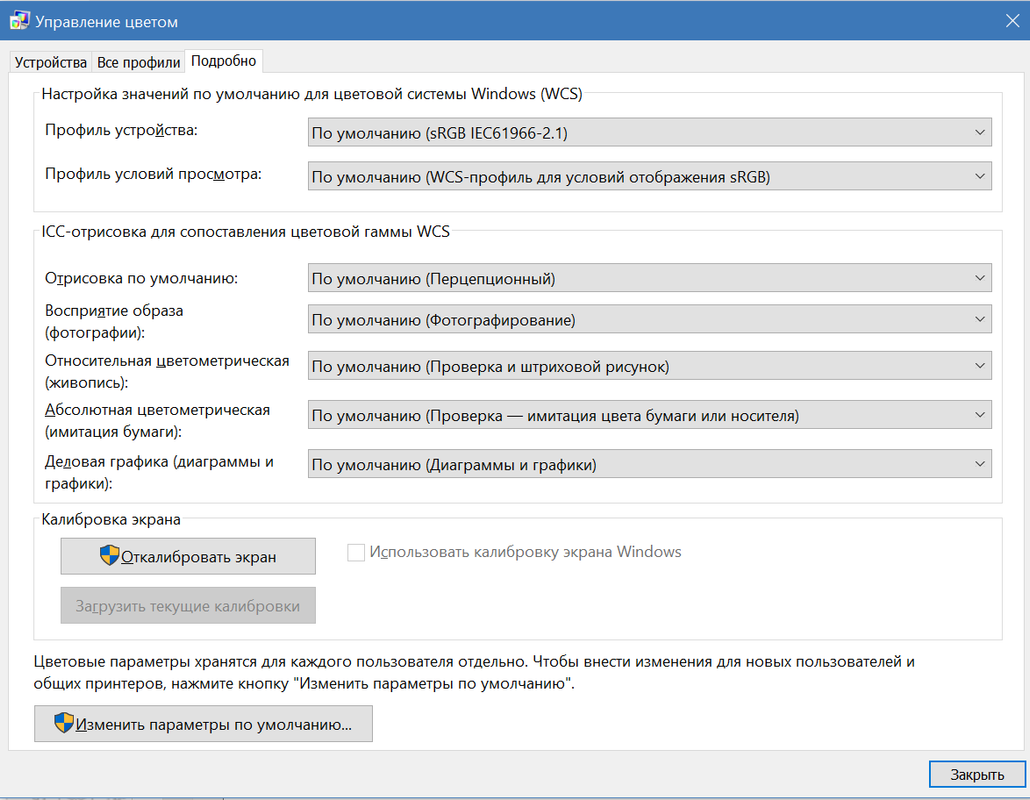This screenshot has width=1030, height=800.
Task: Click the Откалибровать экран button
Action: tap(188, 556)
